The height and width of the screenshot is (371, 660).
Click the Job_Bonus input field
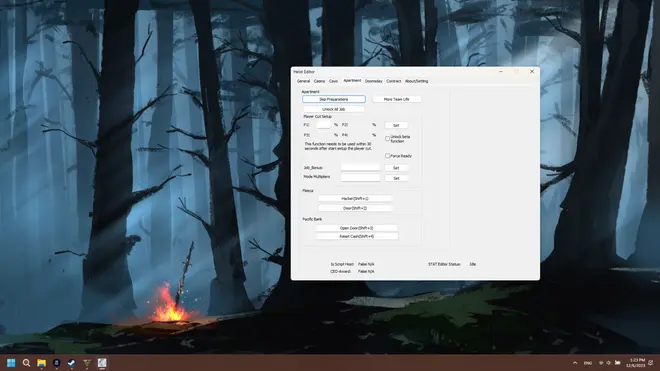pyautogui.click(x=360, y=167)
